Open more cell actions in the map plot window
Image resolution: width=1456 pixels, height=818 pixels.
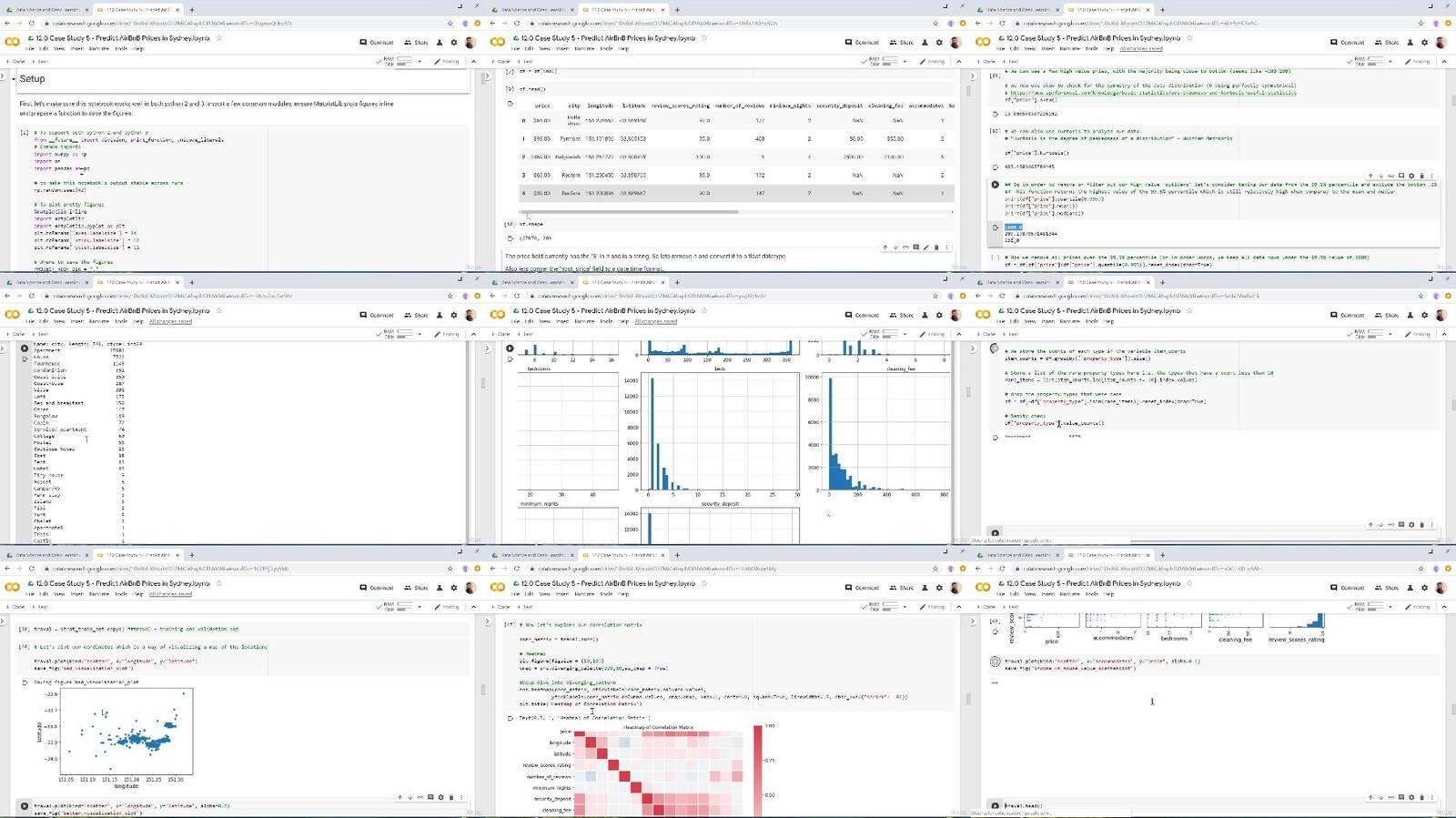[x=460, y=798]
